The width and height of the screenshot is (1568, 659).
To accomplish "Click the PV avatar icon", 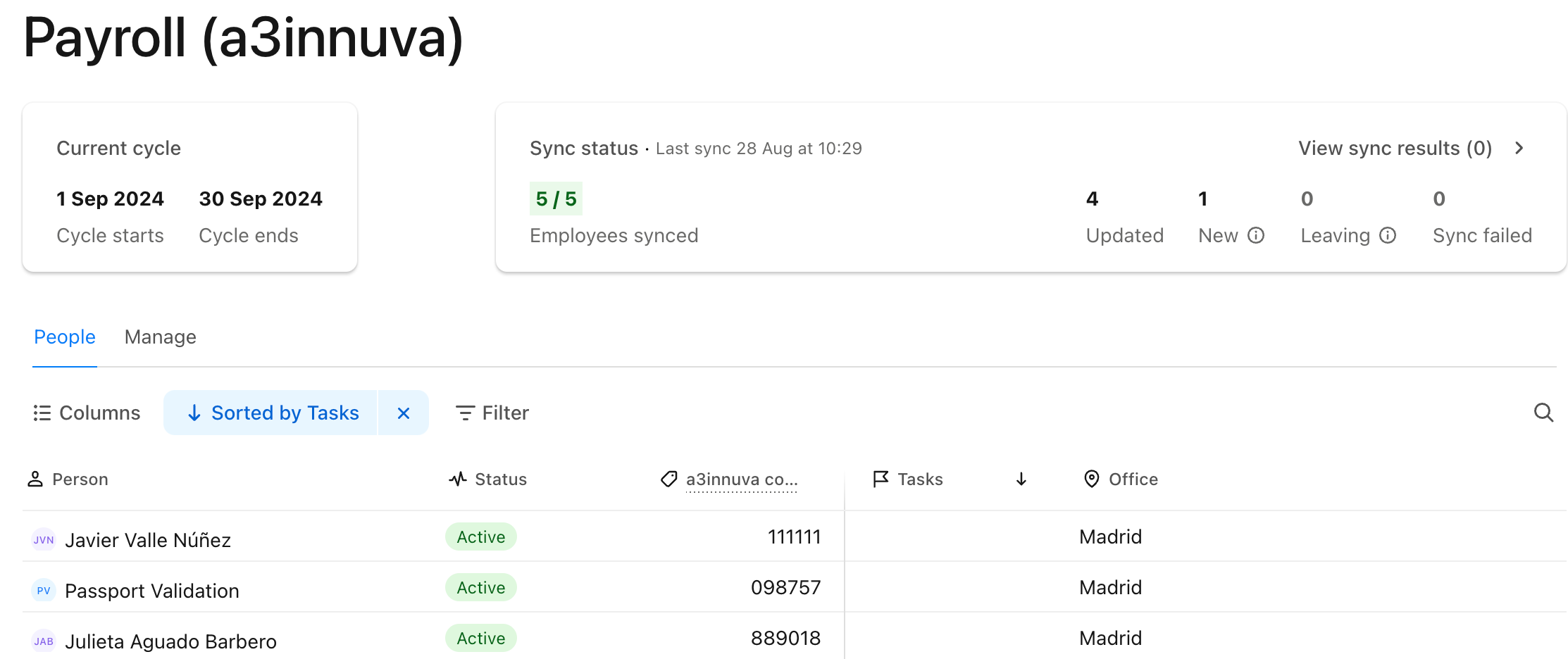I will tap(44, 591).
